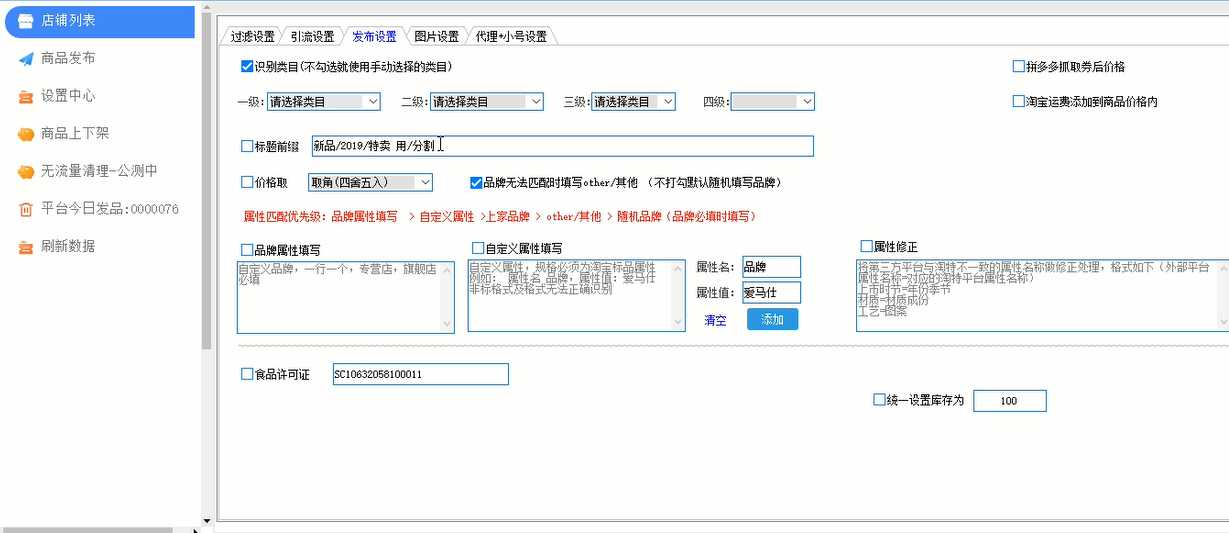This screenshot has width=1229, height=533.
Task: Open the 一级 category dropdown
Action: pos(372,102)
